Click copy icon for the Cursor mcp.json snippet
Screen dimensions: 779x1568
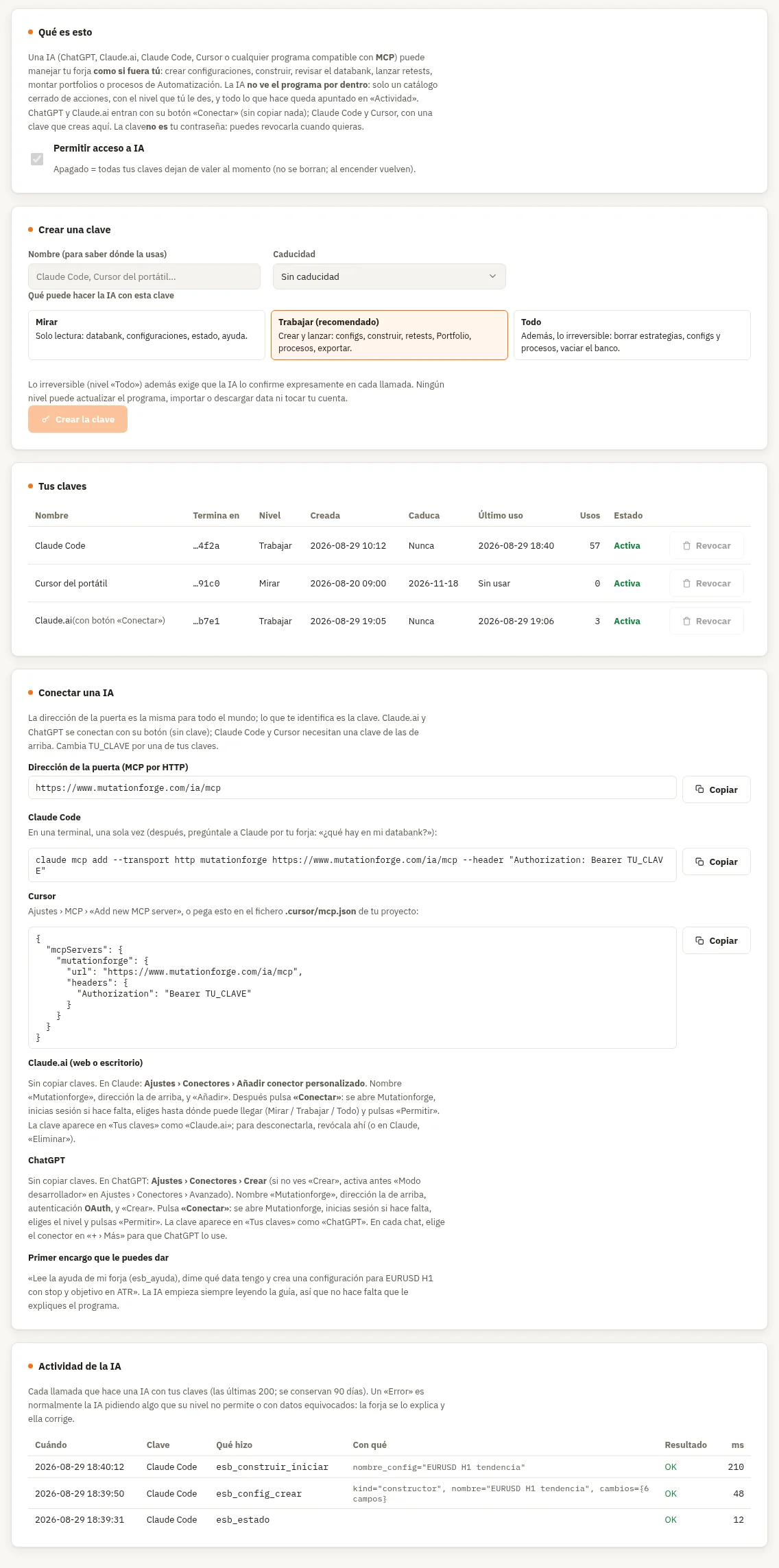point(699,940)
